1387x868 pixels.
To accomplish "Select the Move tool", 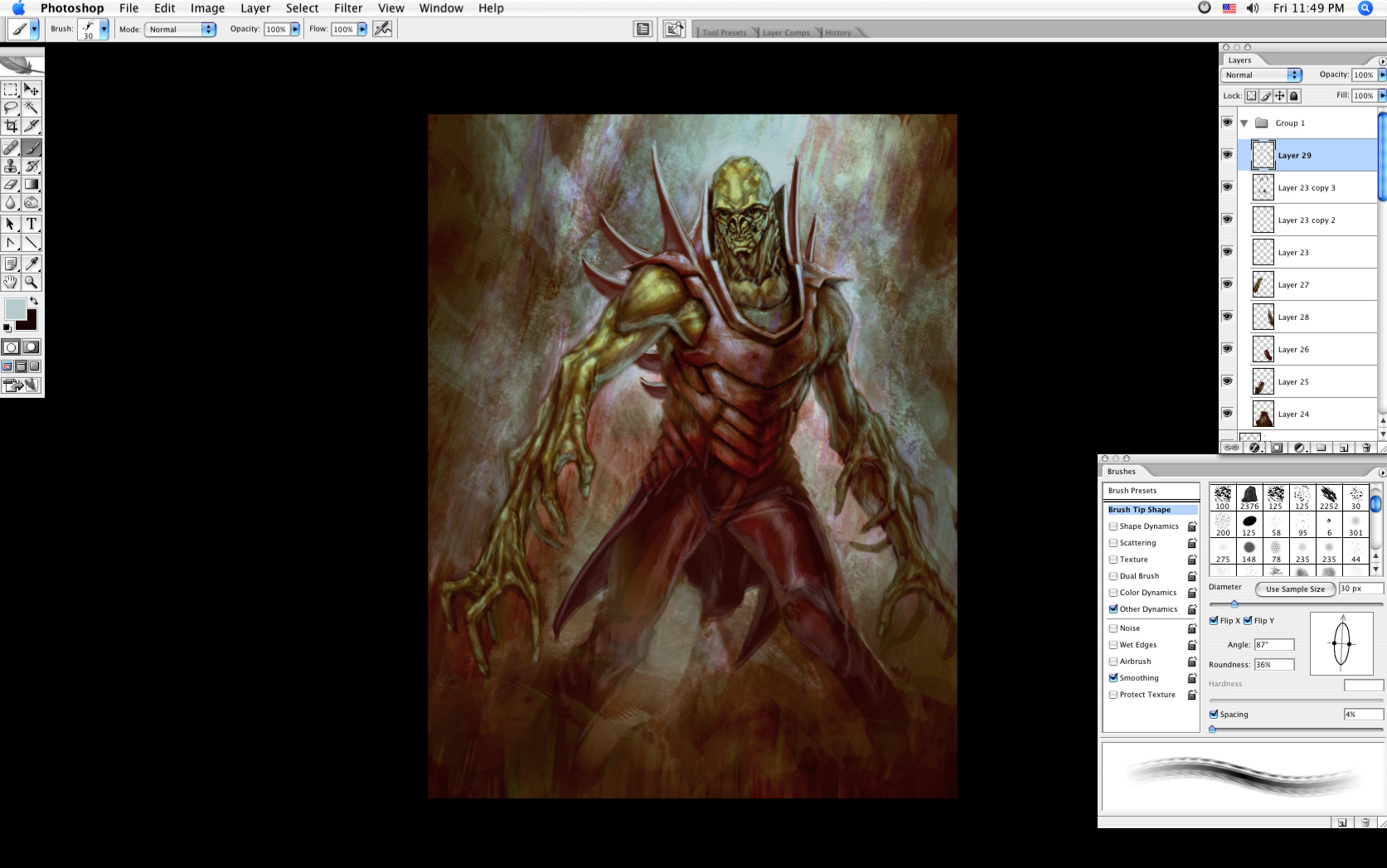I will pyautogui.click(x=32, y=90).
